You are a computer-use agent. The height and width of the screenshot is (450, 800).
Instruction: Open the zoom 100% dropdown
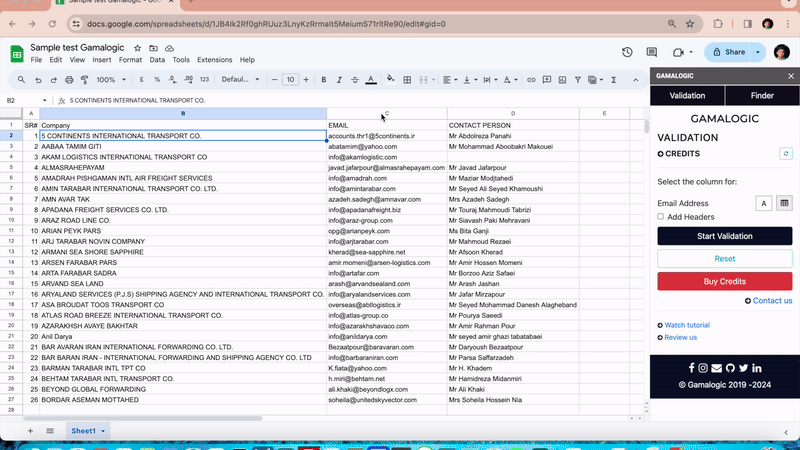coord(111,79)
